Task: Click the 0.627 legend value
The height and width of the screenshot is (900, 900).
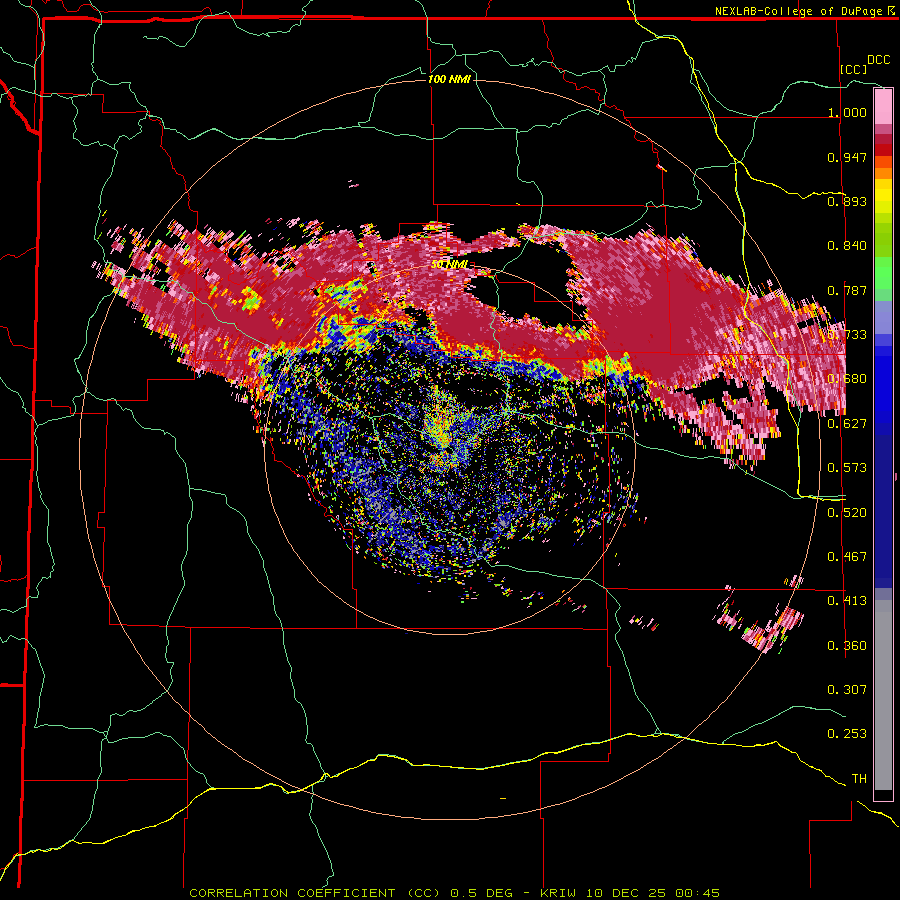Action: point(847,424)
